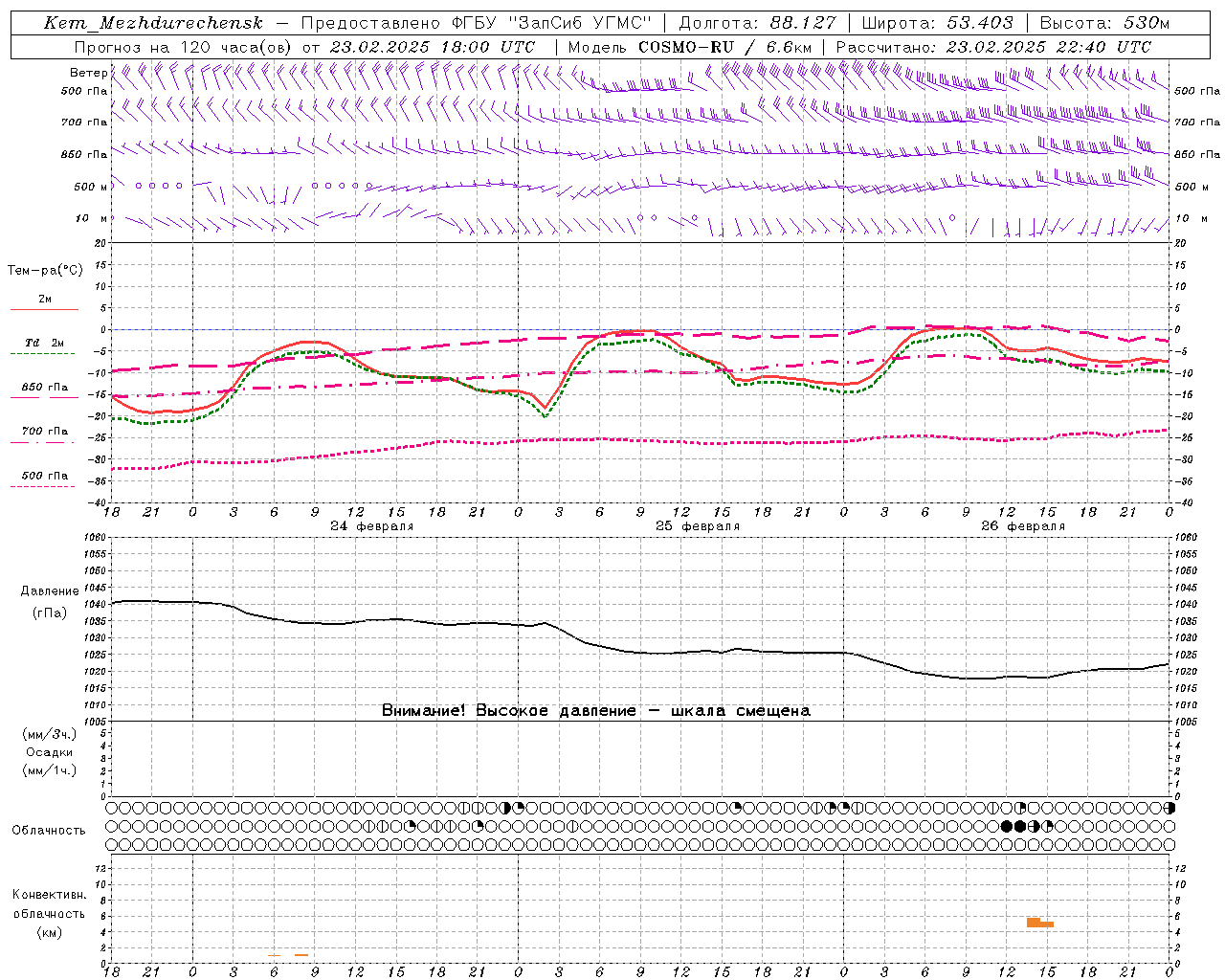
Task: Click the '(км)' convective height unit label
Action: 49,932
